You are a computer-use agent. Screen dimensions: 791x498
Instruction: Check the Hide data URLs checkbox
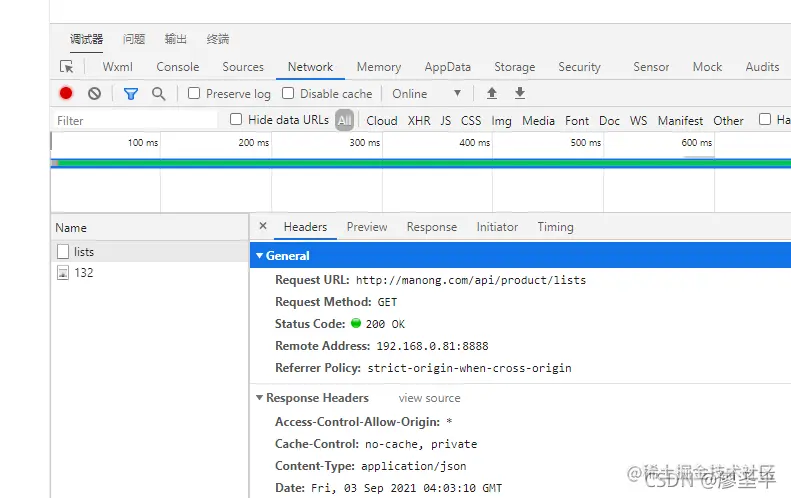click(236, 119)
